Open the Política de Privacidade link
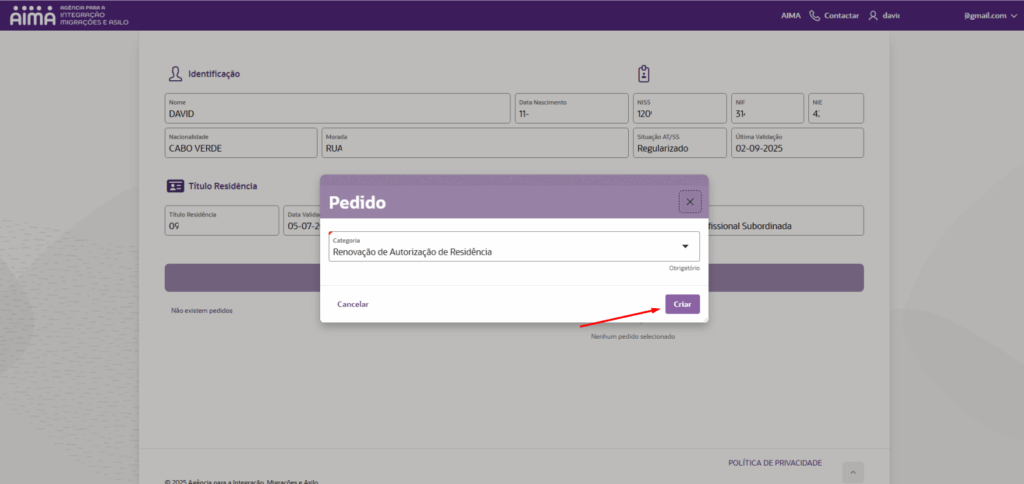 775,463
